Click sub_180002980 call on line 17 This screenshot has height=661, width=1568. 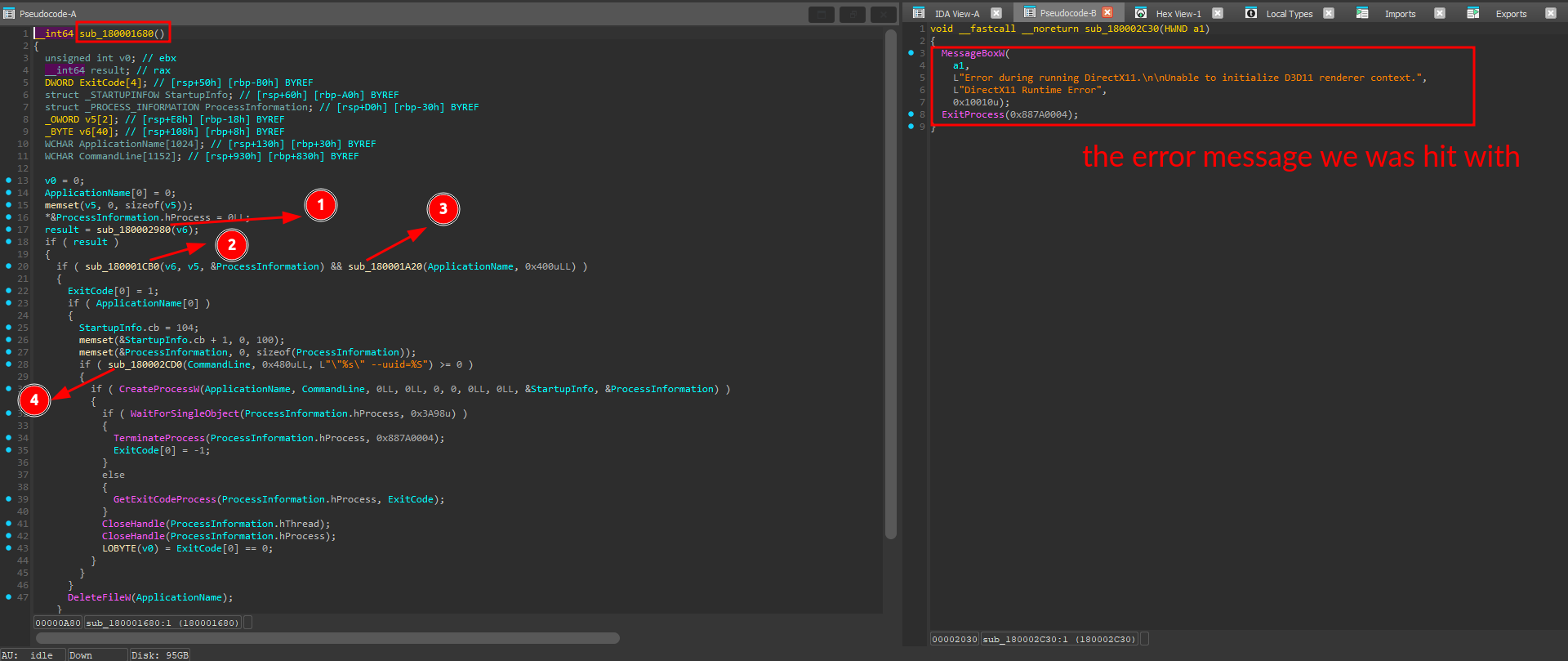click(133, 230)
